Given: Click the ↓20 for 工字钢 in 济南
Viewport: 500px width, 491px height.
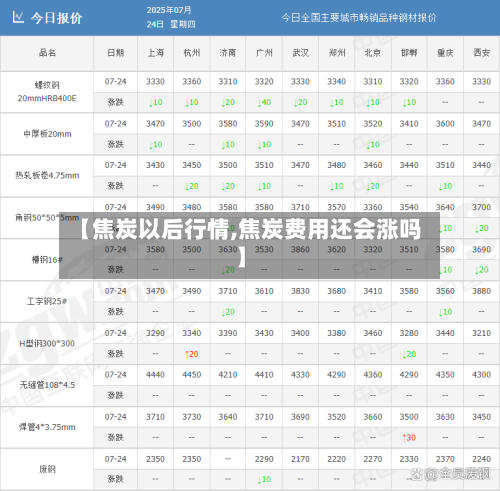Looking at the screenshot, I should tap(228, 312).
